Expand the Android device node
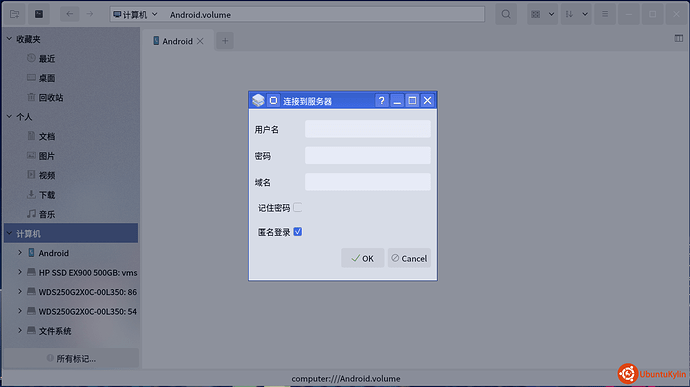 (20, 253)
